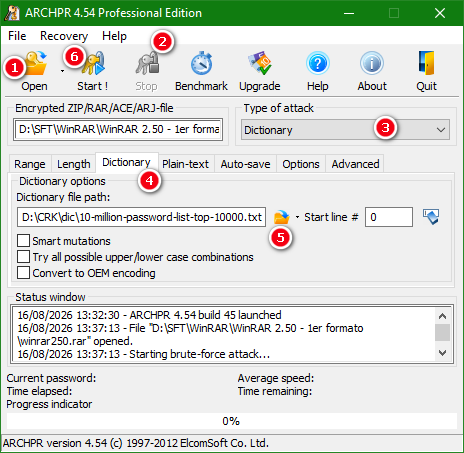The image size is (464, 453).
Task: Expand the Type of attack dropdown
Action: coord(345,130)
